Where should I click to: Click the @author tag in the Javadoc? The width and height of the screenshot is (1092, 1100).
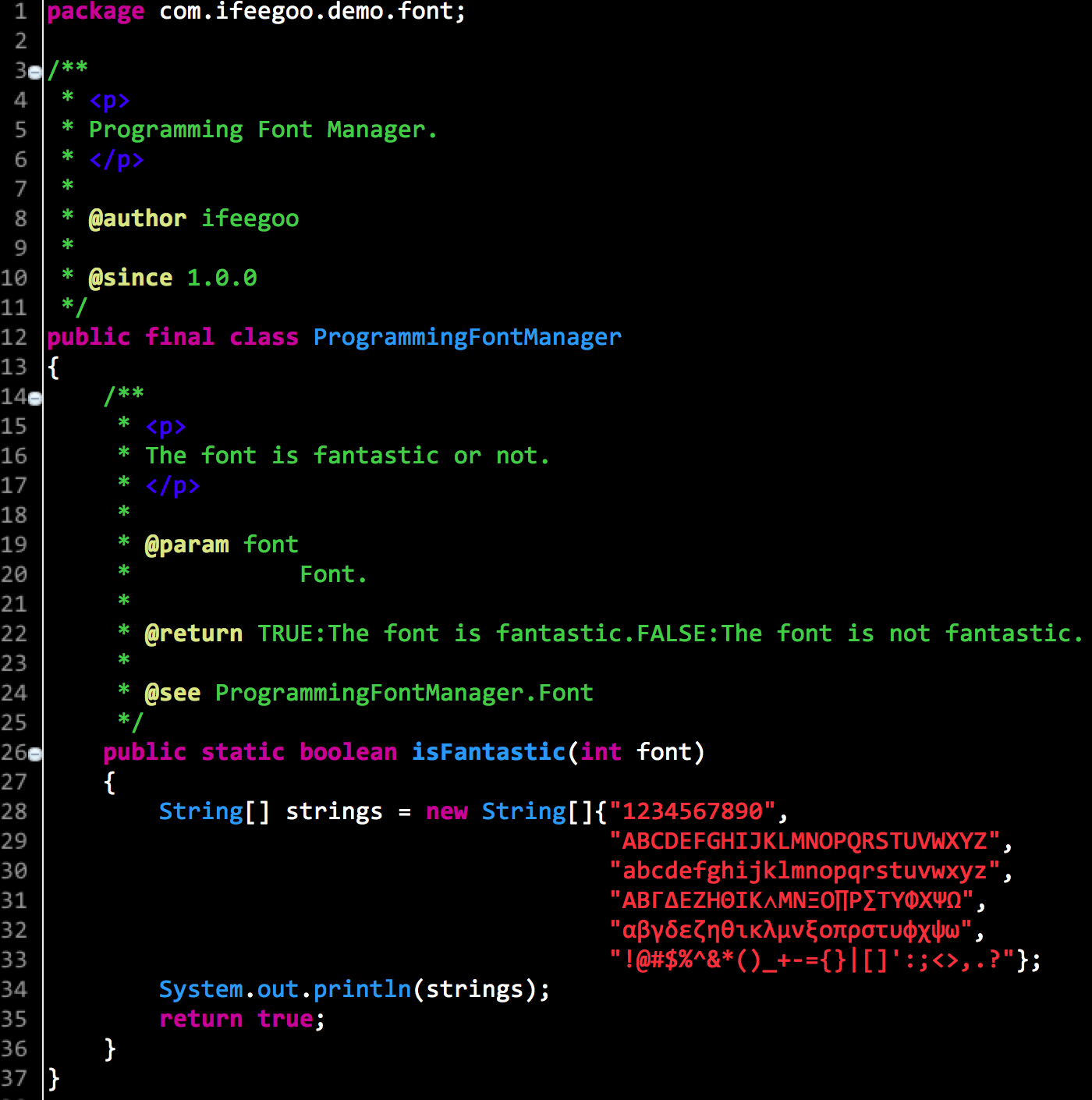tap(137, 218)
